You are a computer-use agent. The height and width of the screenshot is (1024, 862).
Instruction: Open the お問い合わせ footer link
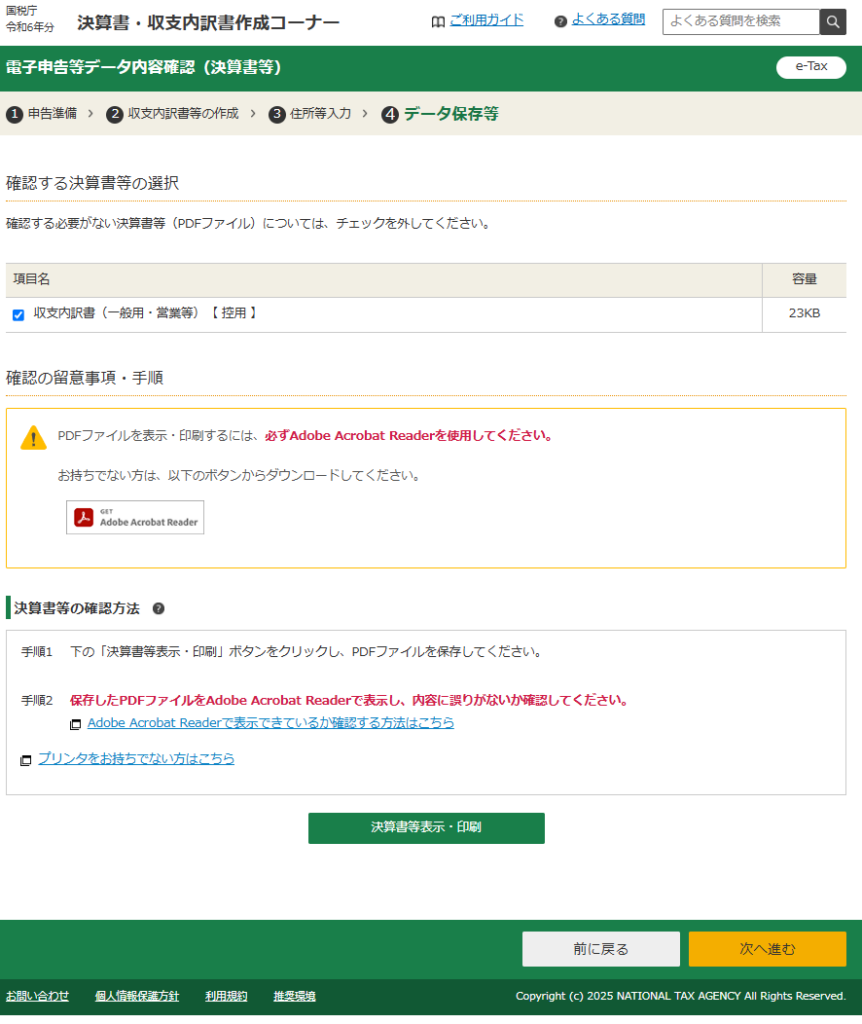click(38, 996)
